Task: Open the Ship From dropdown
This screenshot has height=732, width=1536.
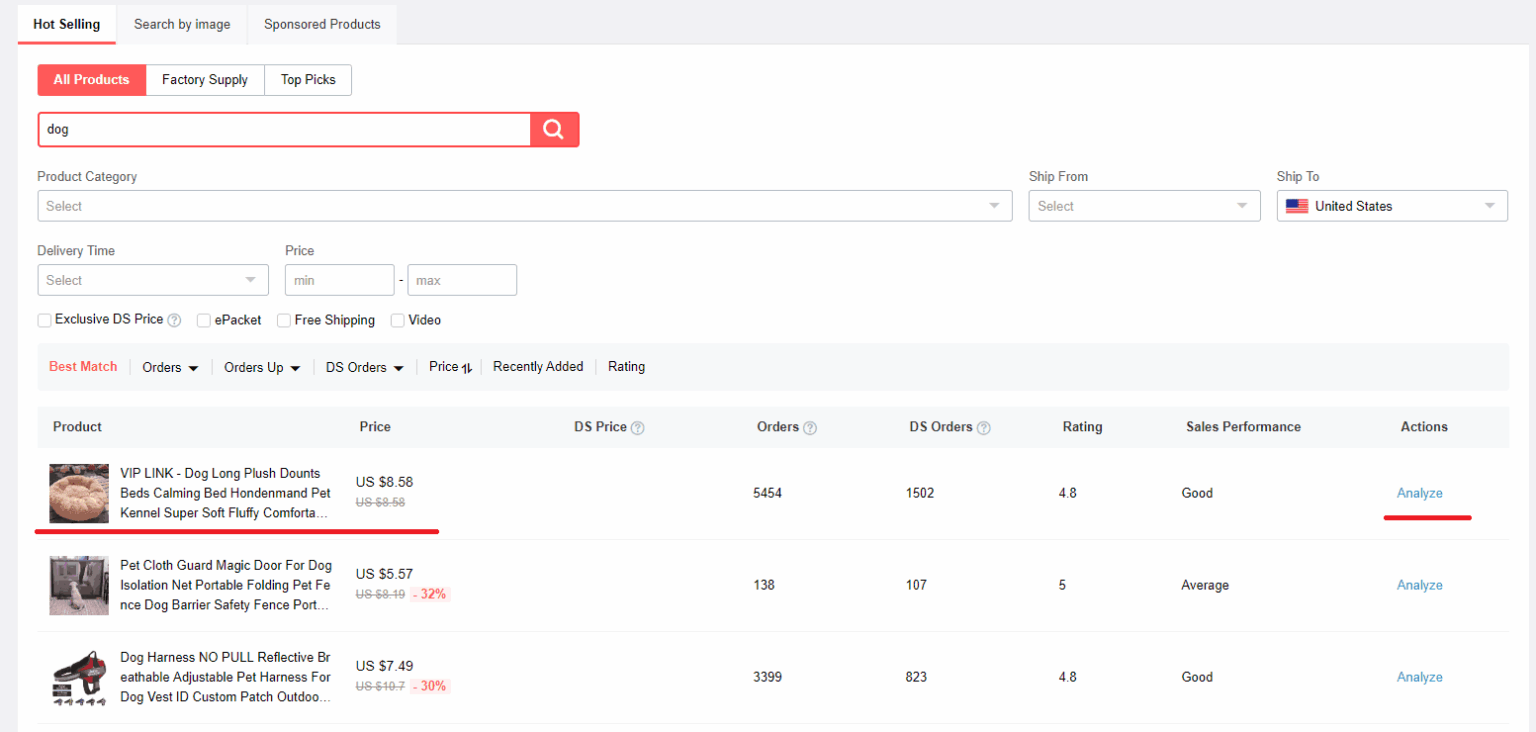Action: tap(1144, 206)
